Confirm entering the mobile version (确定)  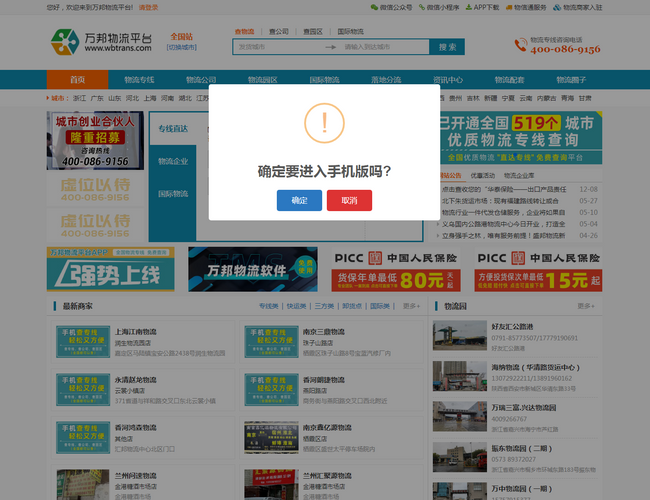[299, 200]
